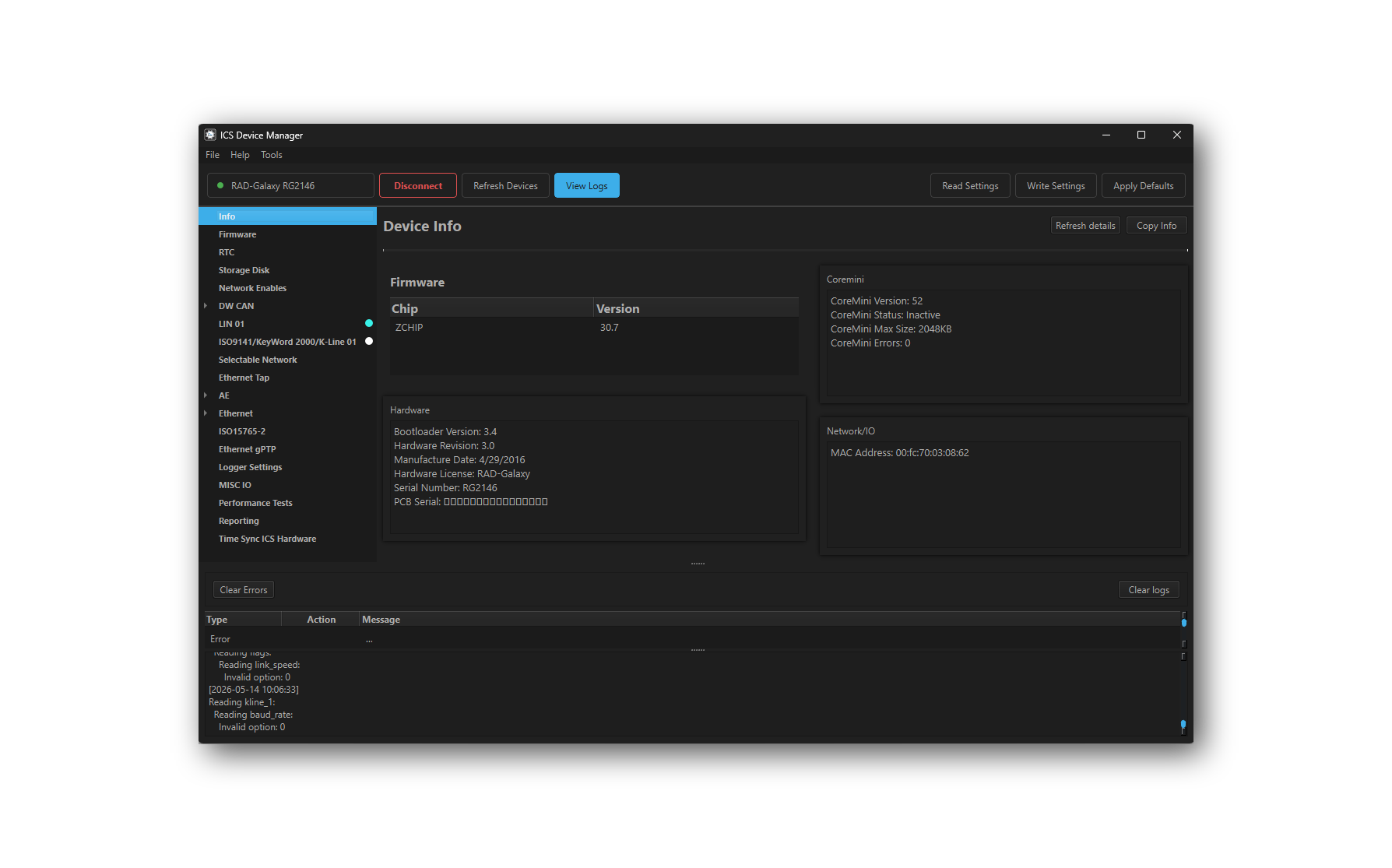Viewport: 1392px width, 868px height.
Task: Toggle the View Logs button
Action: 586,185
